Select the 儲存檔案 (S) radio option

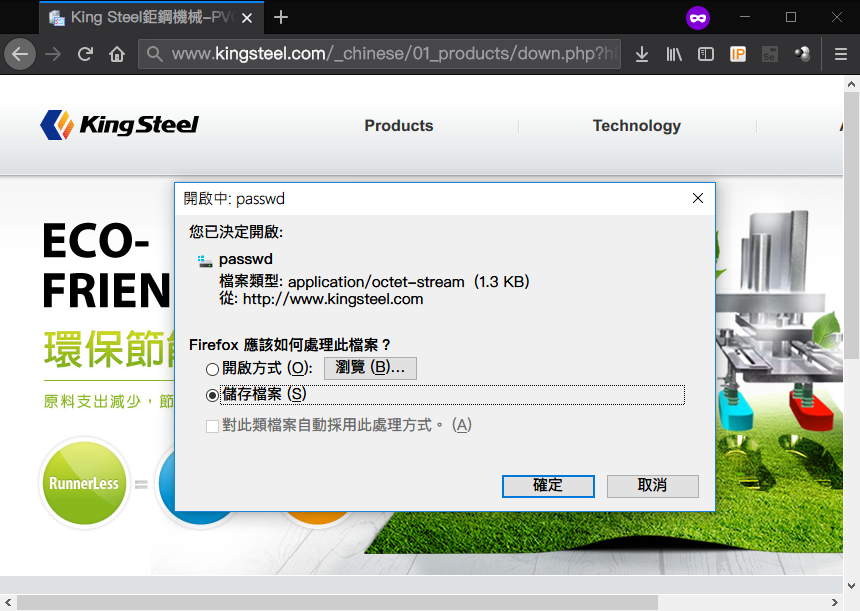212,395
